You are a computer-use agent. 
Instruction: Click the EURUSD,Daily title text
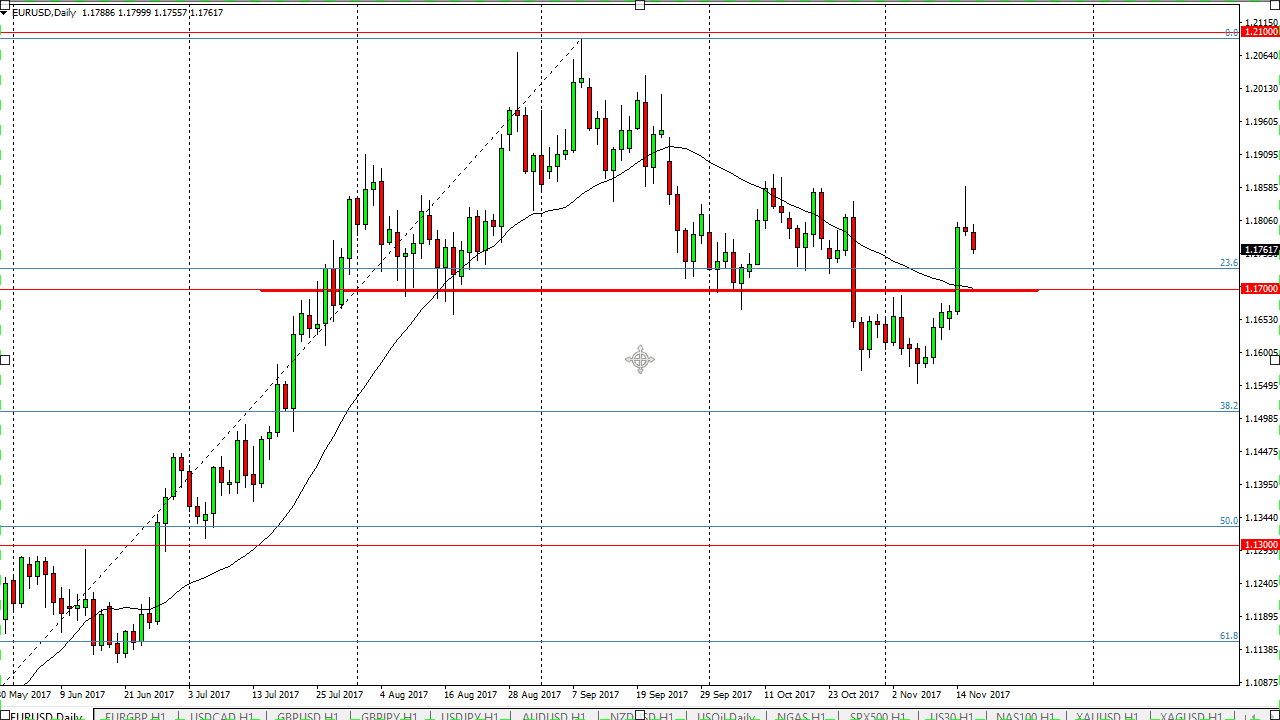[x=45, y=13]
